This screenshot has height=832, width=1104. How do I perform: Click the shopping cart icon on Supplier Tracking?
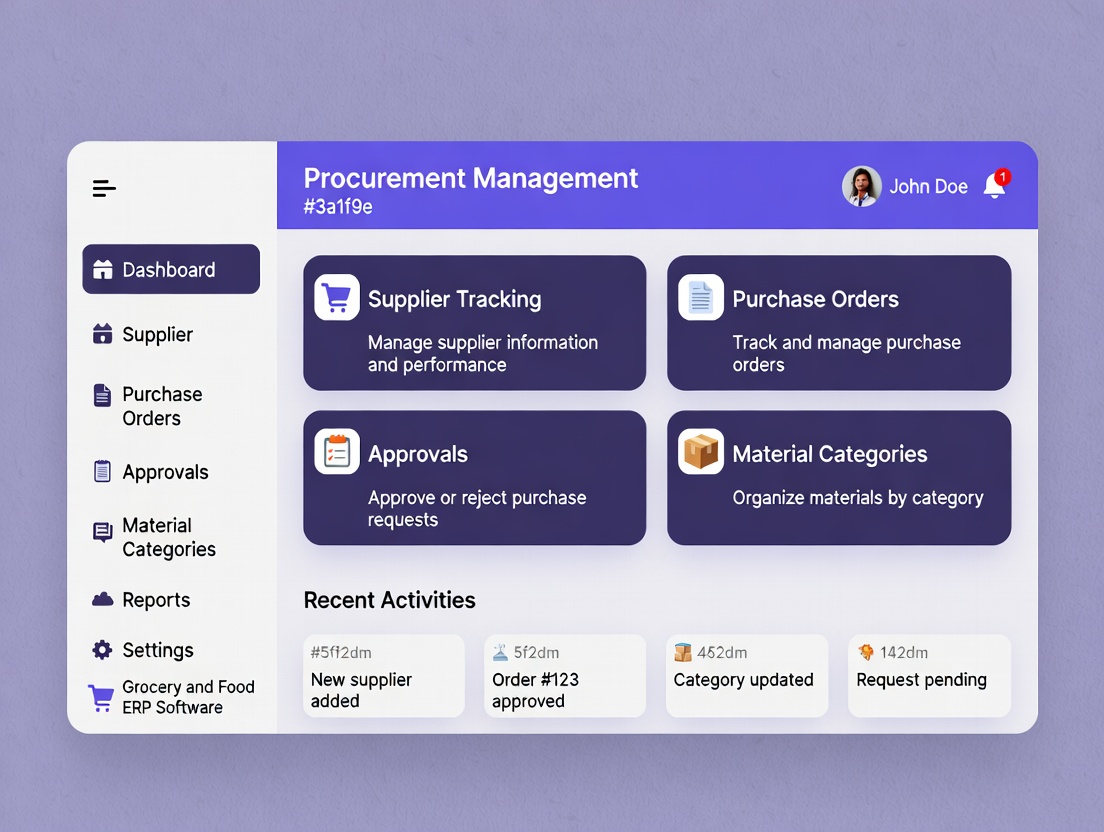click(x=337, y=298)
